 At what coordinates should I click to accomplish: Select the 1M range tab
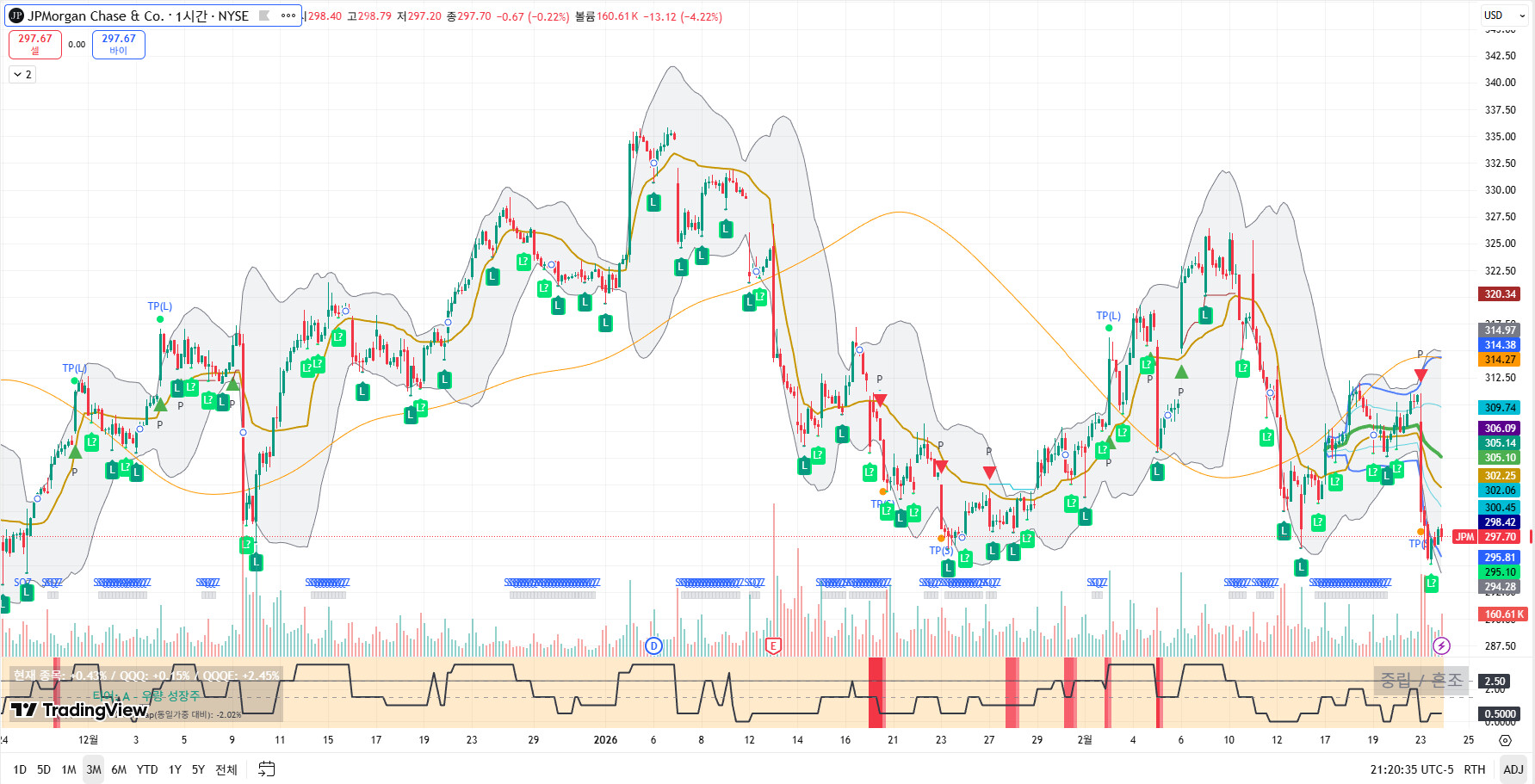[69, 769]
